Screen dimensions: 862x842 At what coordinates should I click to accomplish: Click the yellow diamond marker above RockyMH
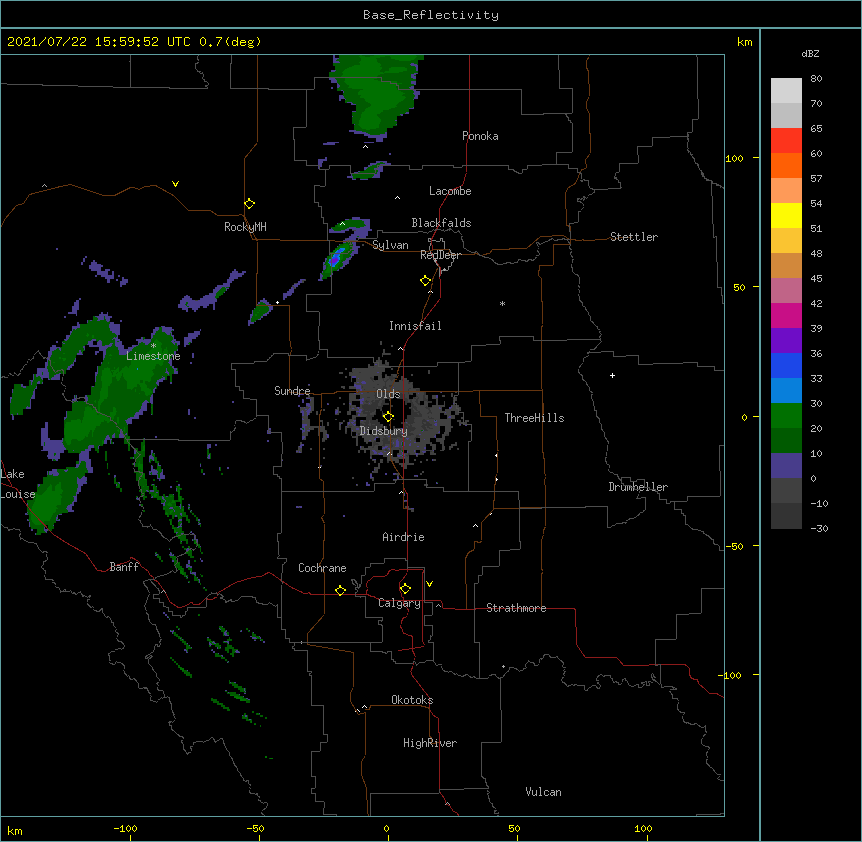point(250,204)
